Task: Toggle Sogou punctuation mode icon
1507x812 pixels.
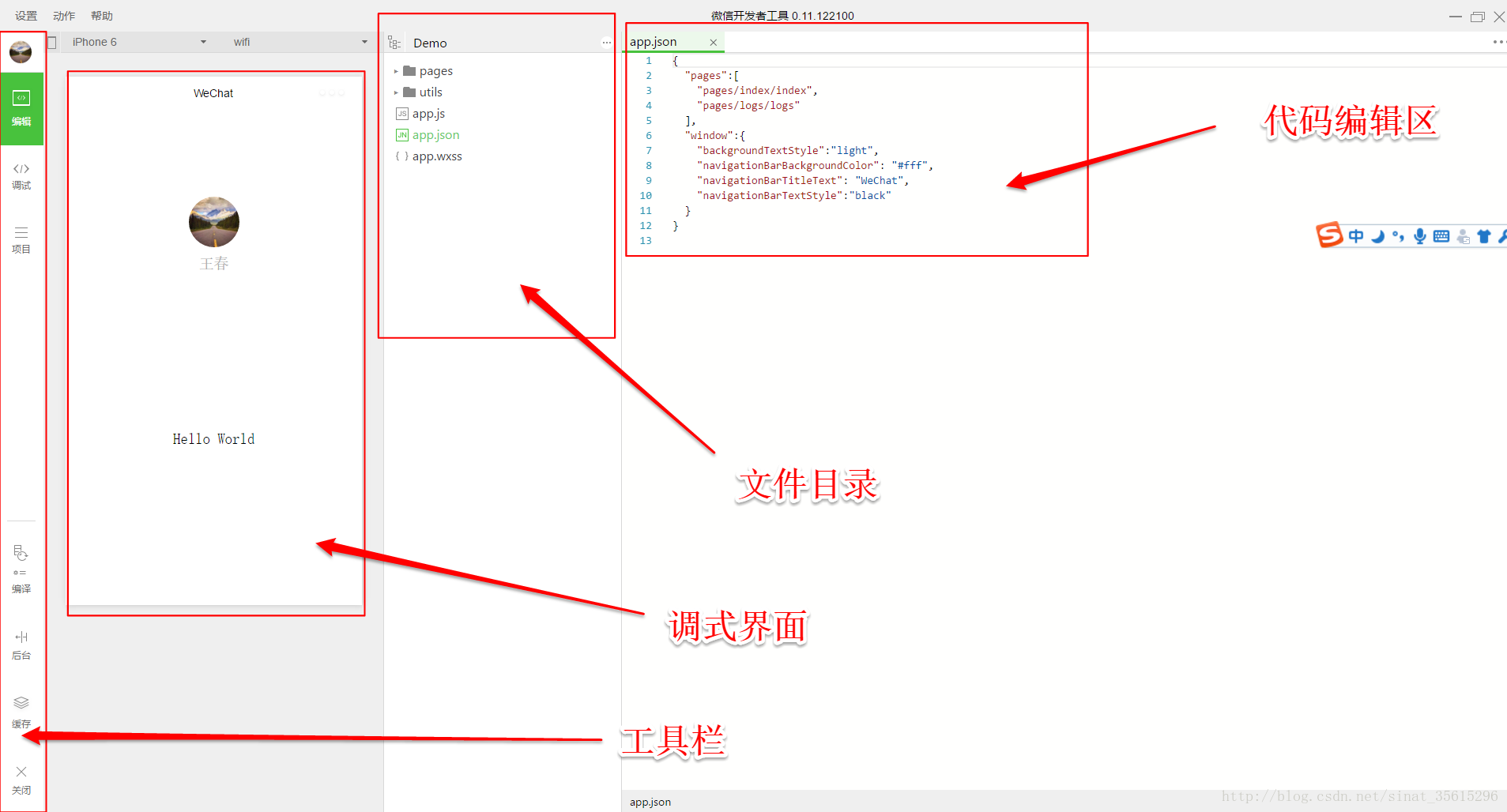Action: [1399, 235]
